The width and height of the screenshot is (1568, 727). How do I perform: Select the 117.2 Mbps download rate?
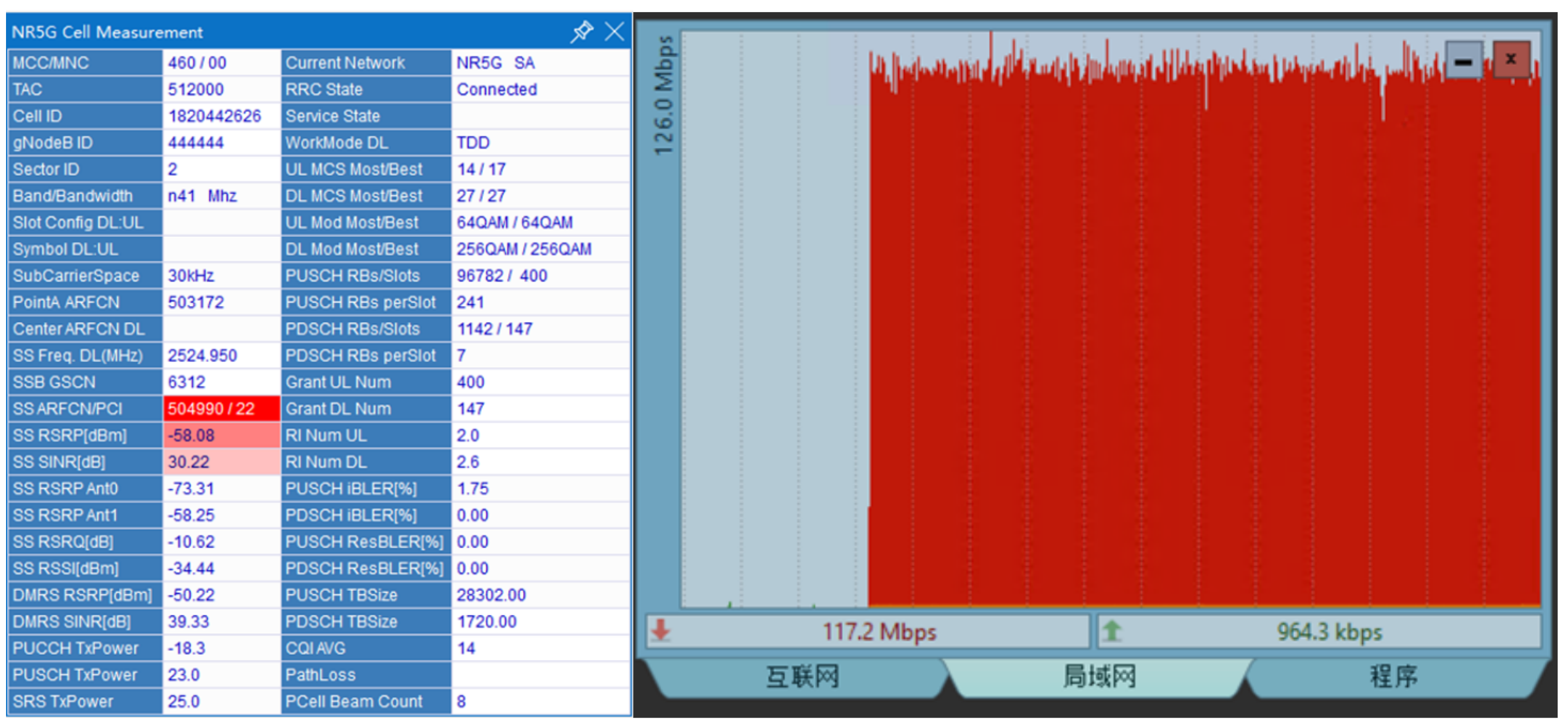tap(879, 632)
